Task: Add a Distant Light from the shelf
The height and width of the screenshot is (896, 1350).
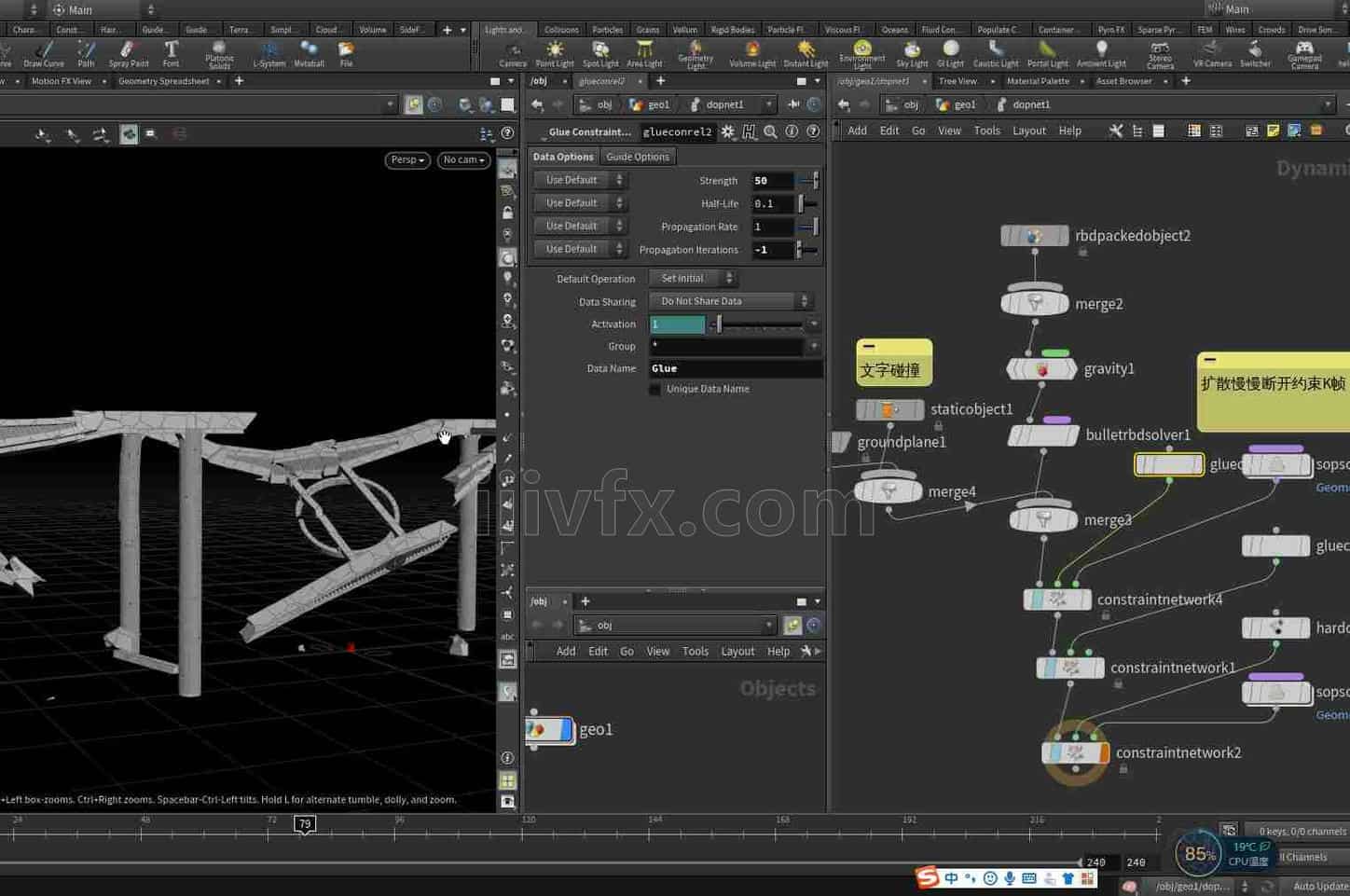Action: (x=806, y=54)
